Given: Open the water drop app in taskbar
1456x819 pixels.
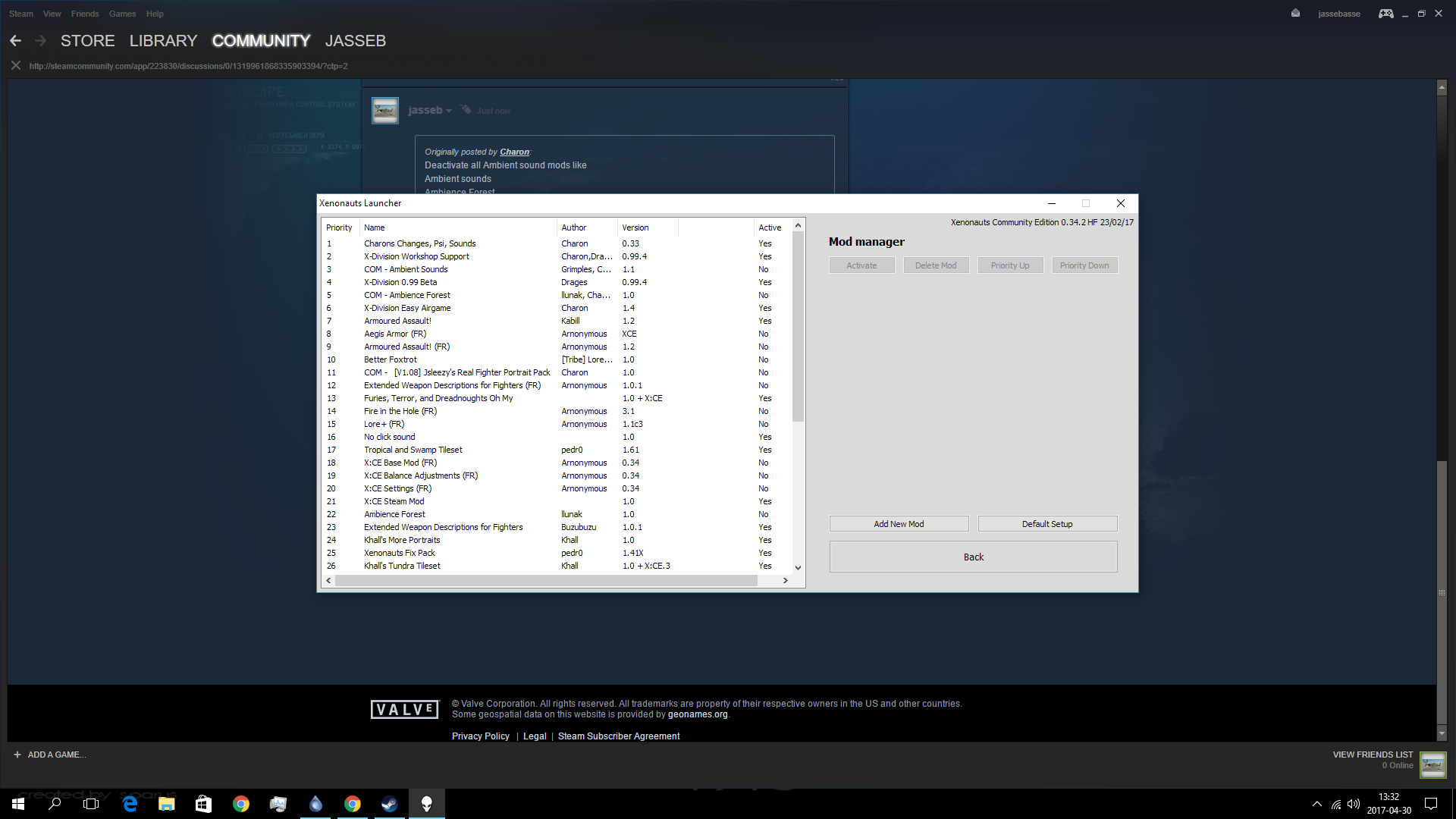Looking at the screenshot, I should tap(315, 804).
